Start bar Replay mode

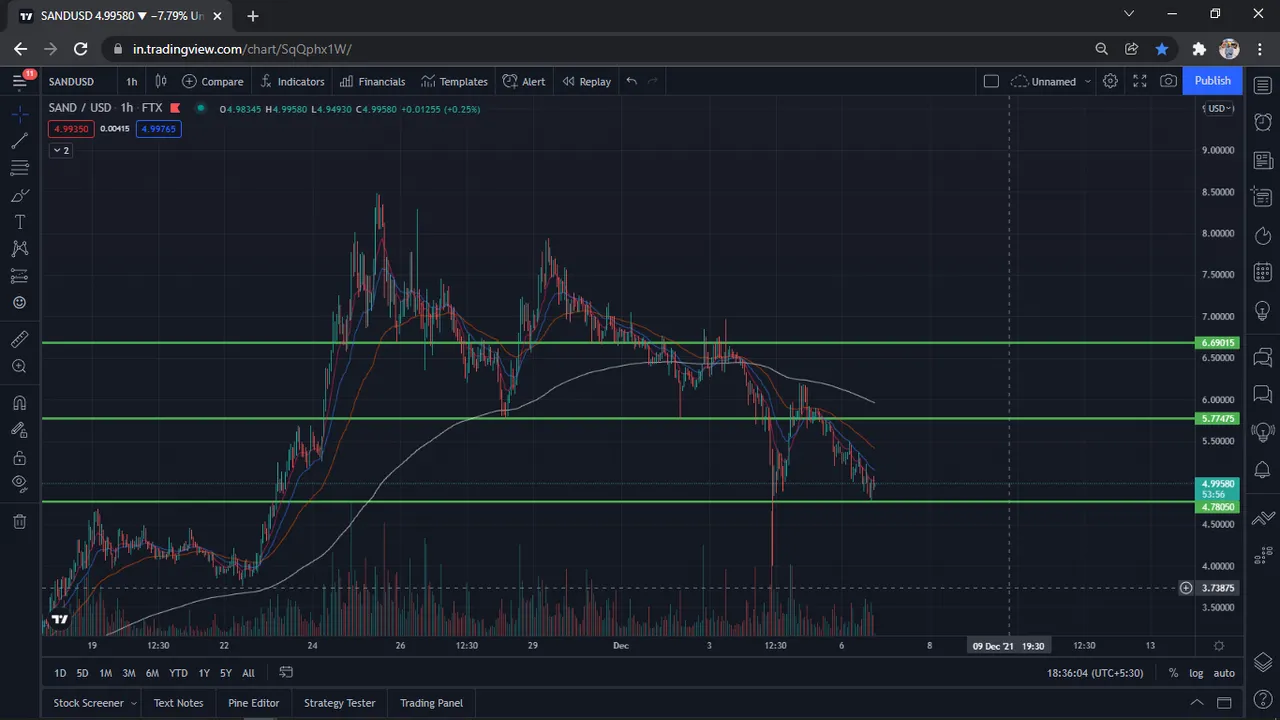click(586, 82)
